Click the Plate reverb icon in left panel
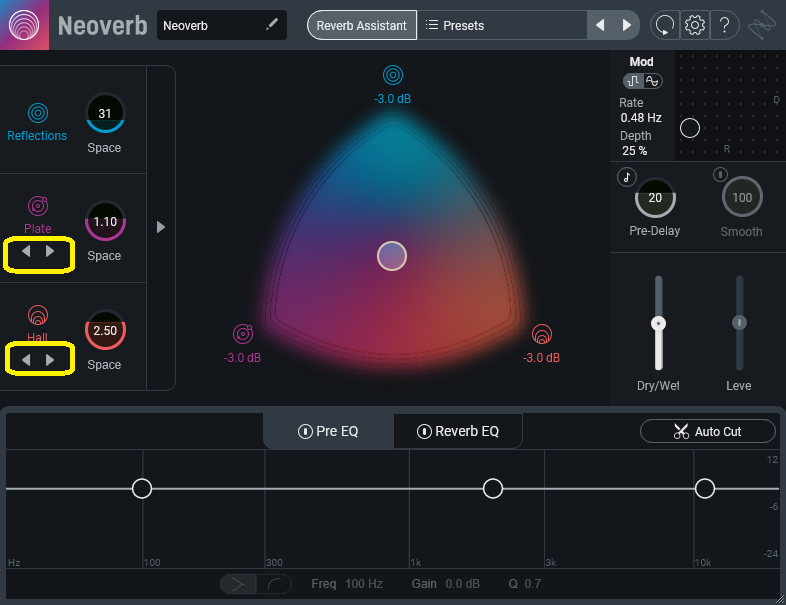 [38, 207]
